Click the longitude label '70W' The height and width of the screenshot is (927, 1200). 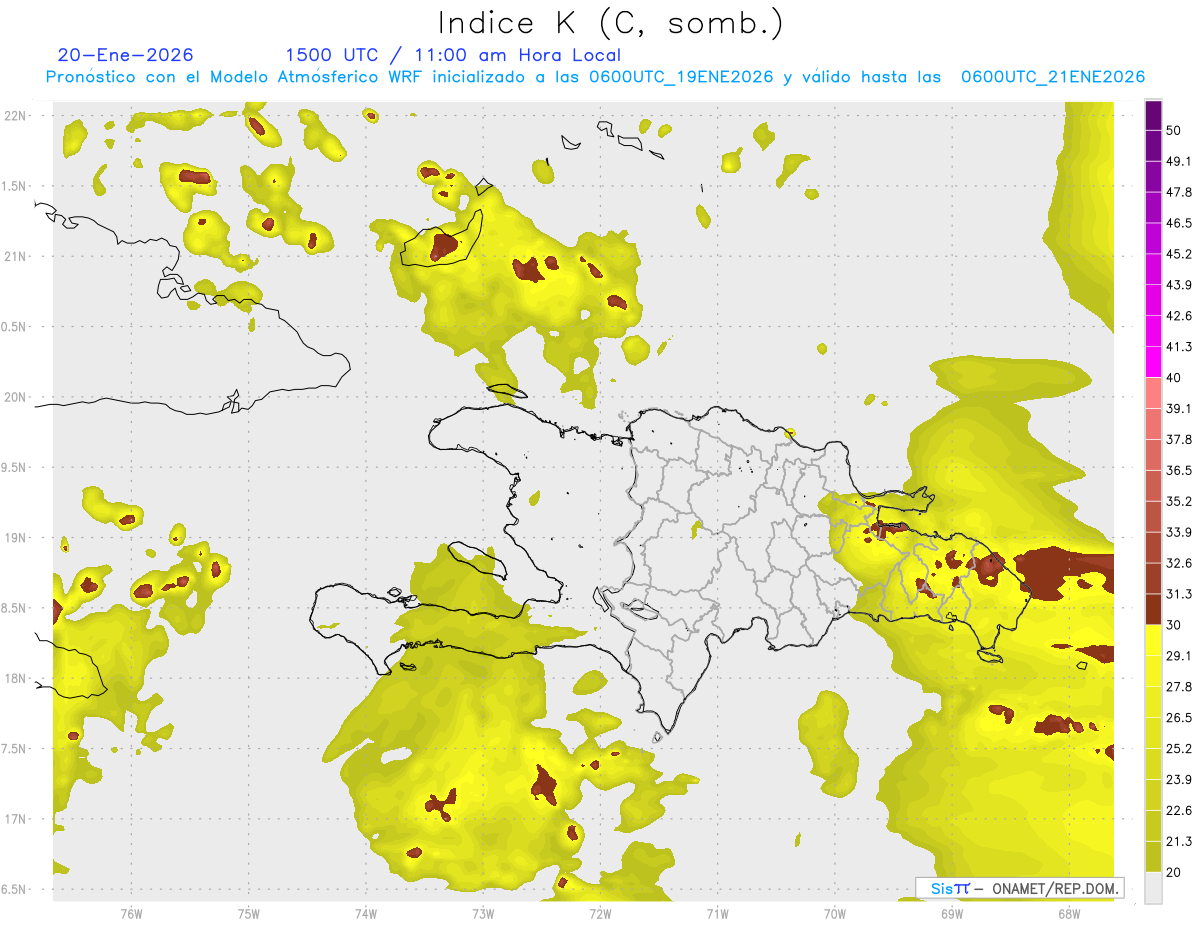(834, 913)
